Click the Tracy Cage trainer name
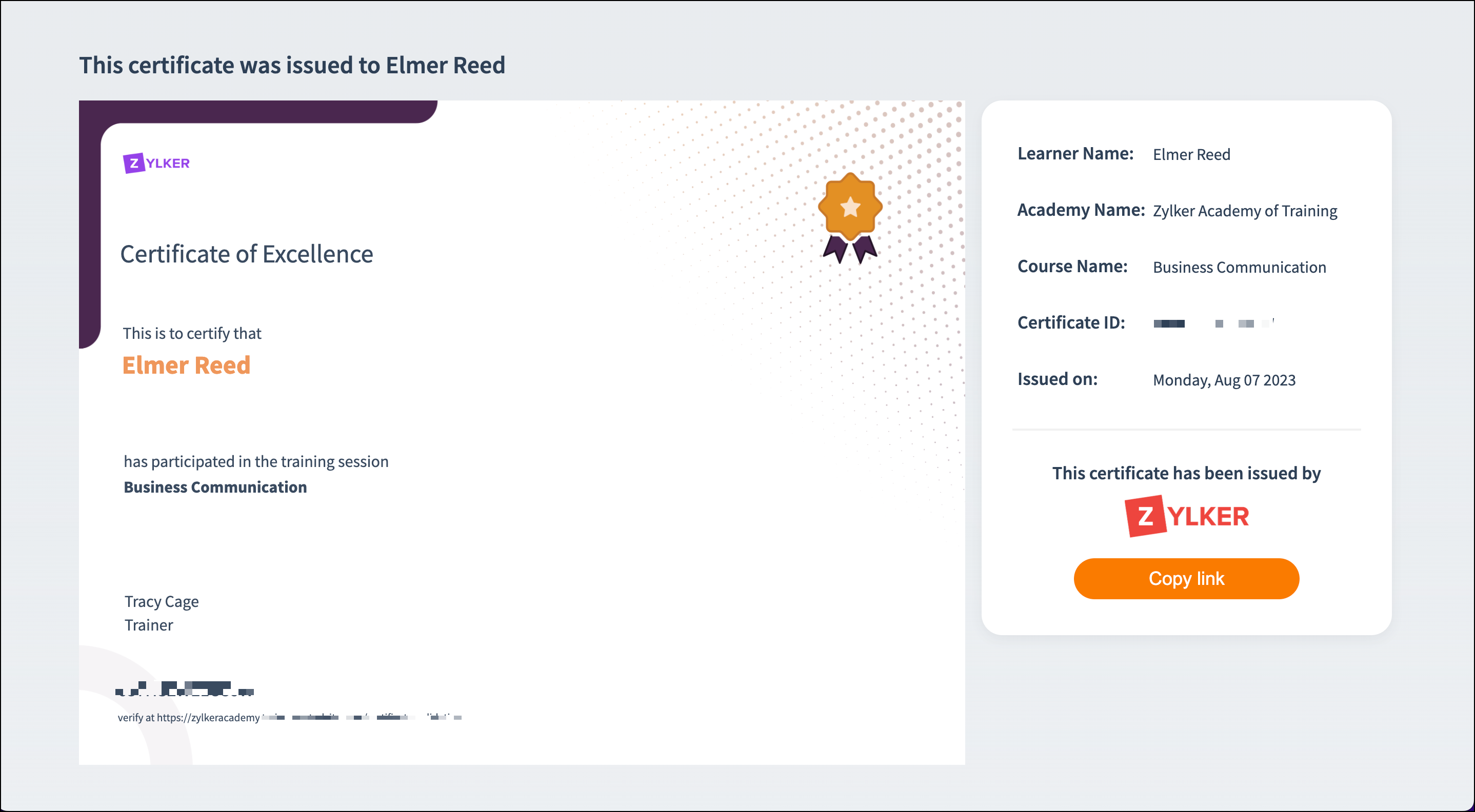 (x=162, y=601)
